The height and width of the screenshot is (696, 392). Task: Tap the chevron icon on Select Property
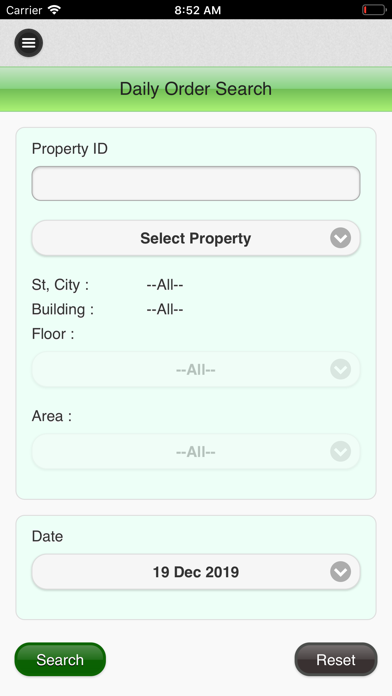click(341, 238)
